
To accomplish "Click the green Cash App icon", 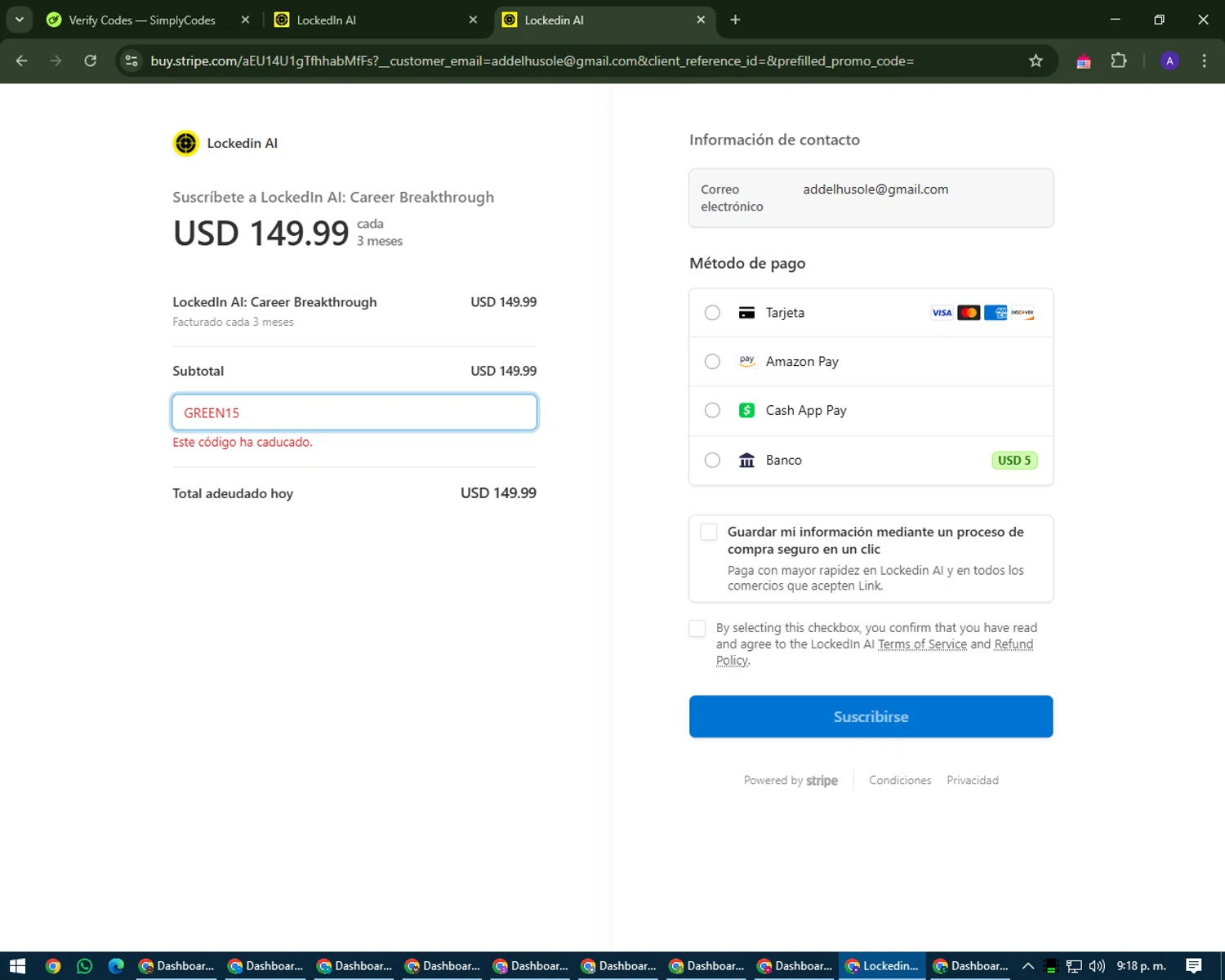I will pyautogui.click(x=746, y=411).
